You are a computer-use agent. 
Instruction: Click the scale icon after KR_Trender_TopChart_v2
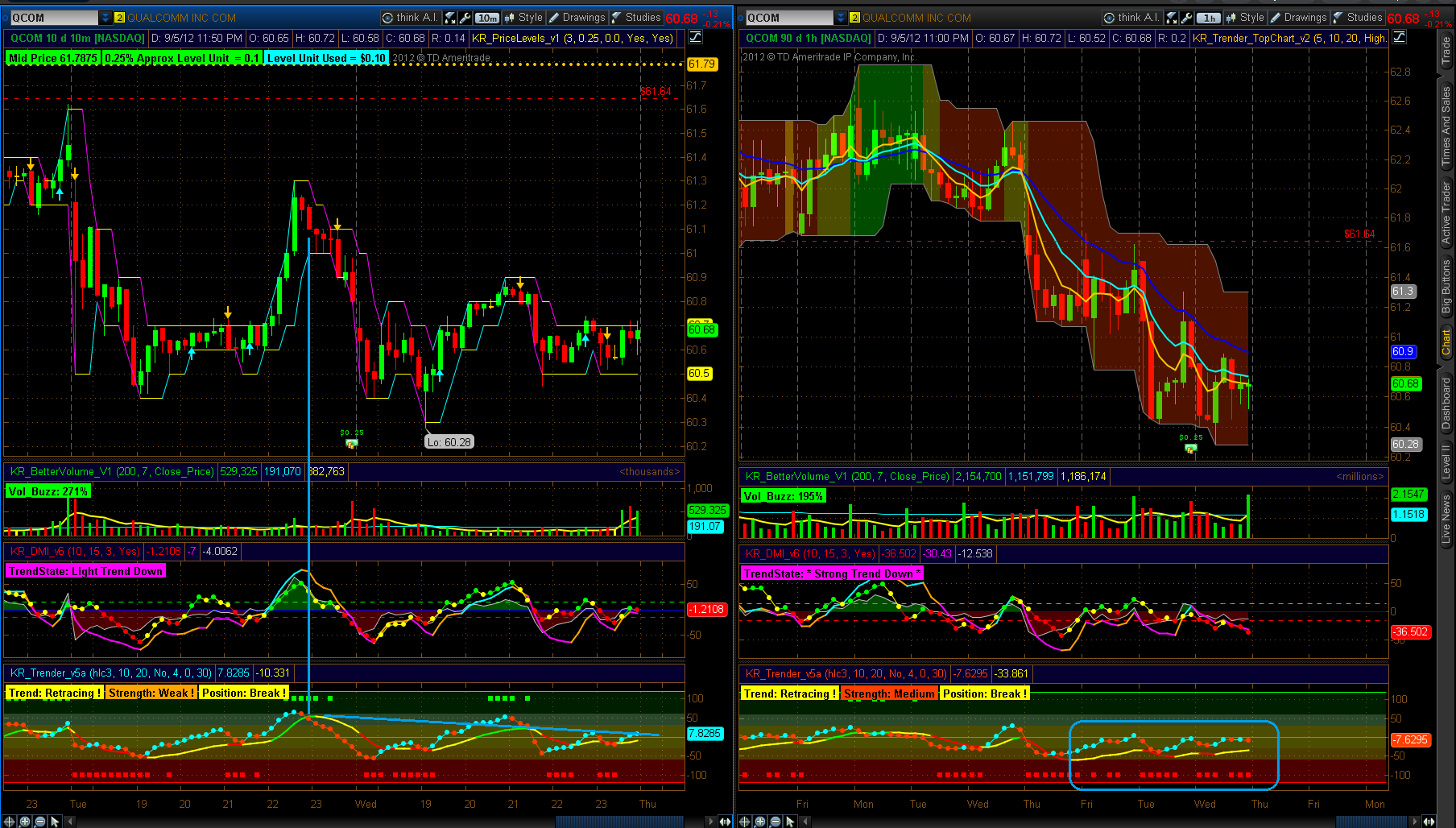[x=1400, y=37]
